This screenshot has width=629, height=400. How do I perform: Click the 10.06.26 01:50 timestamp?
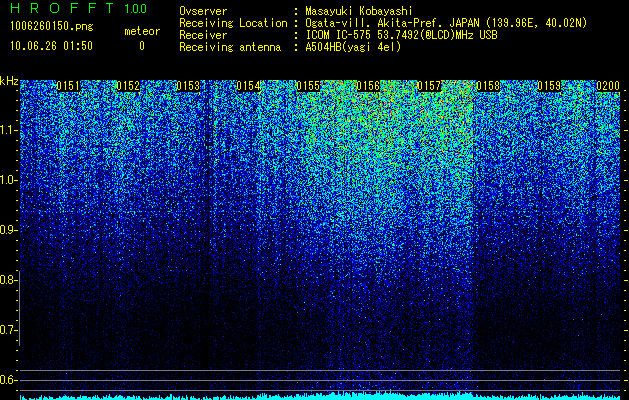(x=51, y=46)
